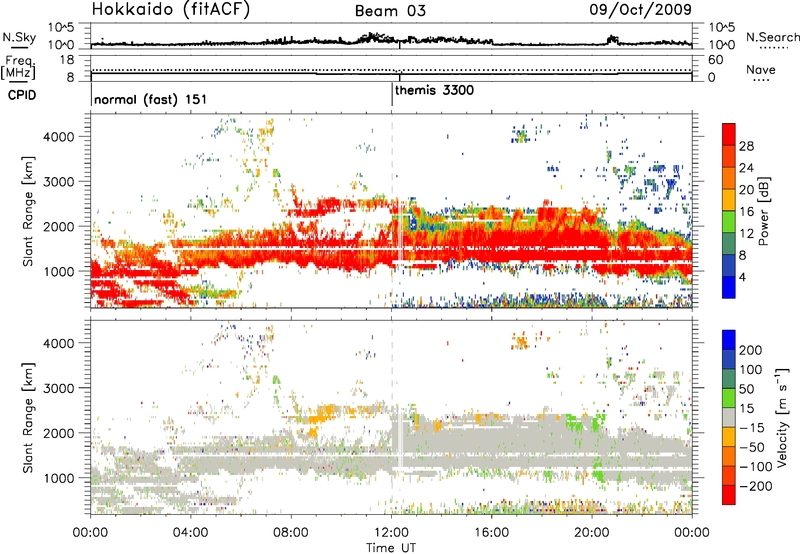Pick the gray segment of Velocity color bar
This screenshot has width=800, height=554.
coord(729,418)
